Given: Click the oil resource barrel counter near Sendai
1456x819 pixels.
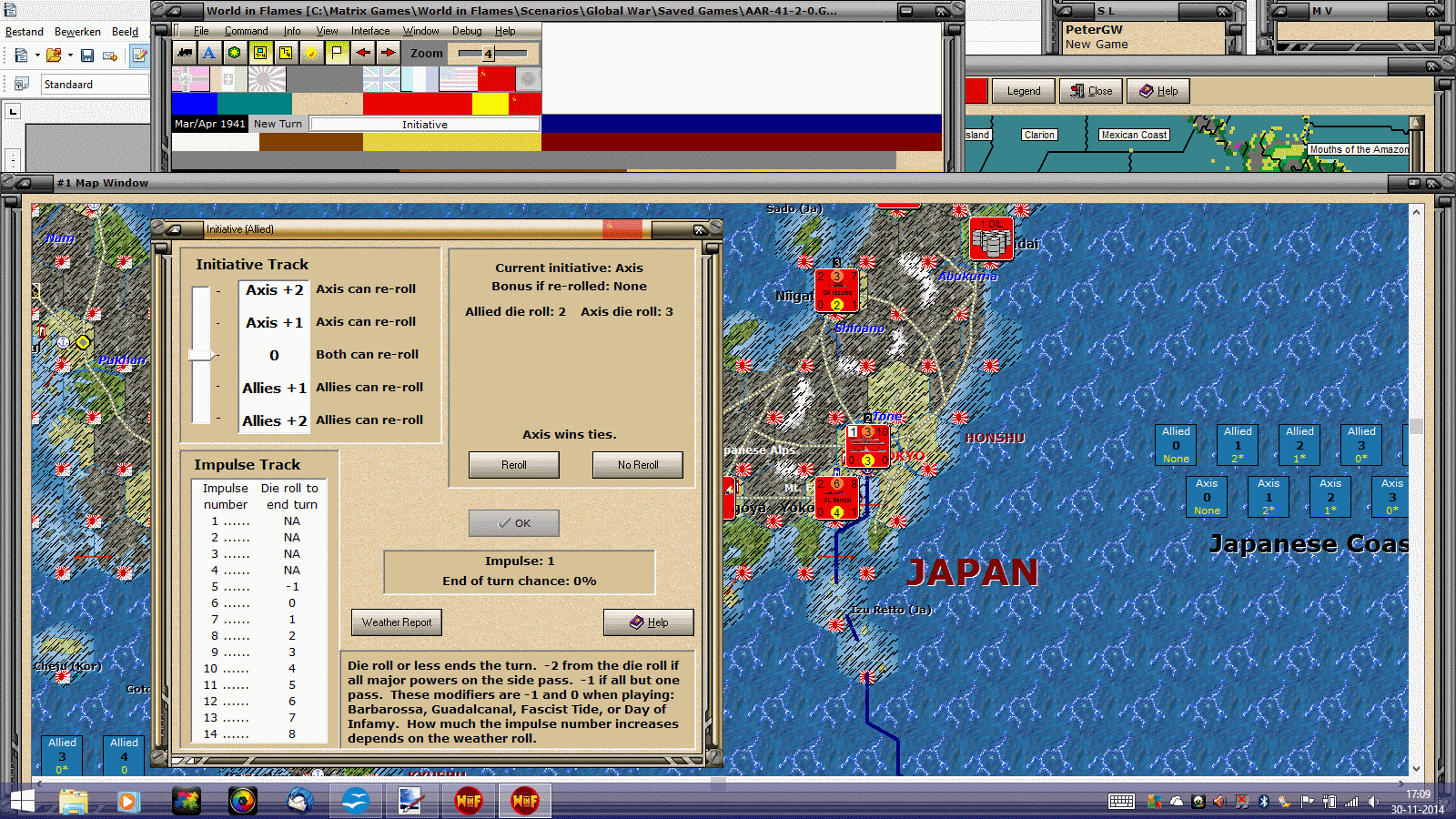Looking at the screenshot, I should point(991,239).
